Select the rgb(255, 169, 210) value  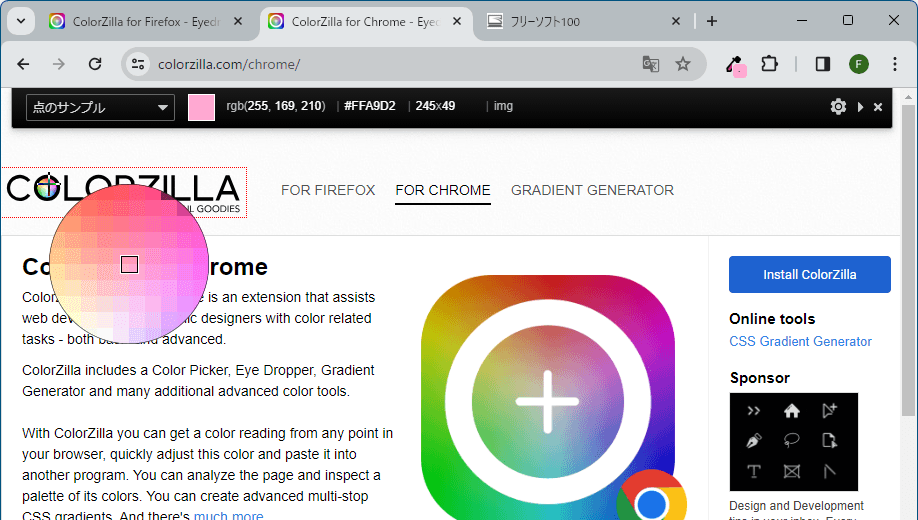pyautogui.click(x=276, y=106)
